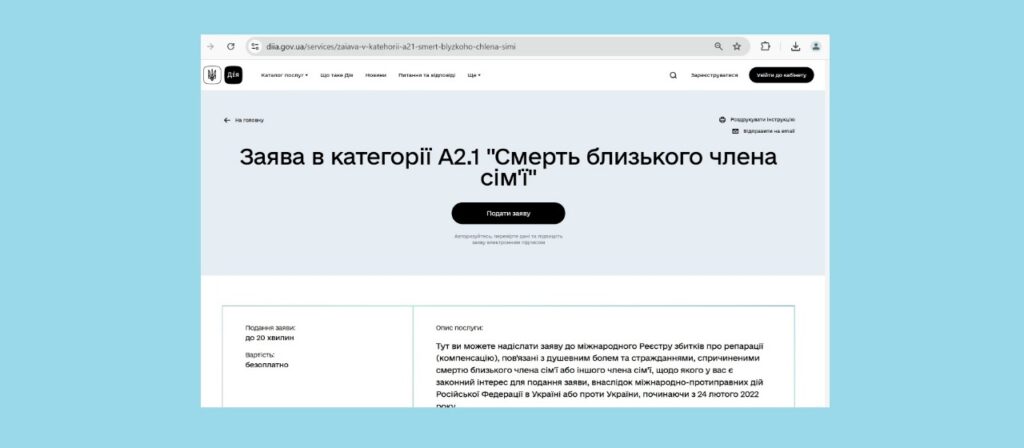The width and height of the screenshot is (1024, 448).
Task: Click text безоплатно
Action: (x=266, y=365)
